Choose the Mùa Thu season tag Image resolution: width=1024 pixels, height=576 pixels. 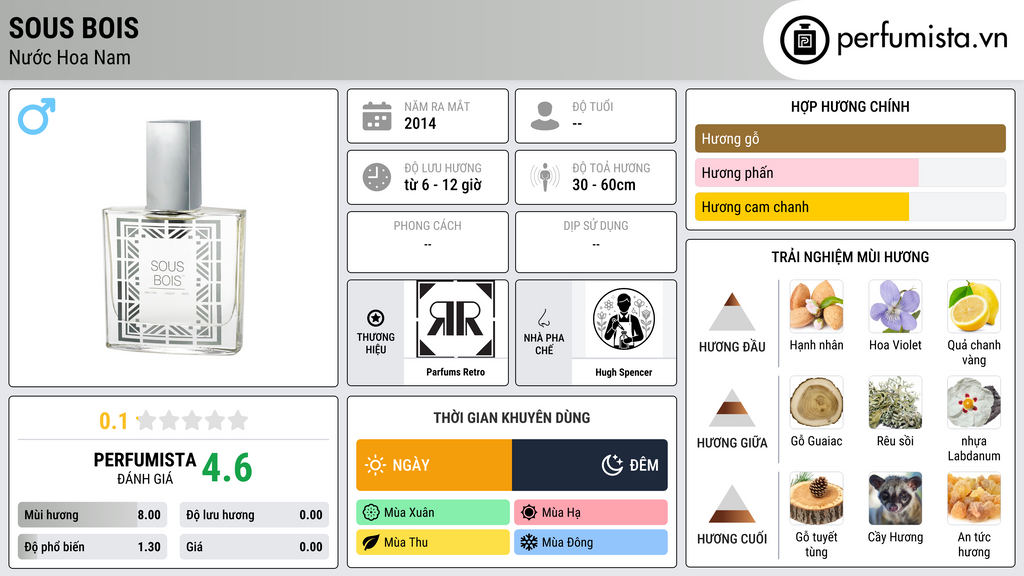[x=433, y=543]
